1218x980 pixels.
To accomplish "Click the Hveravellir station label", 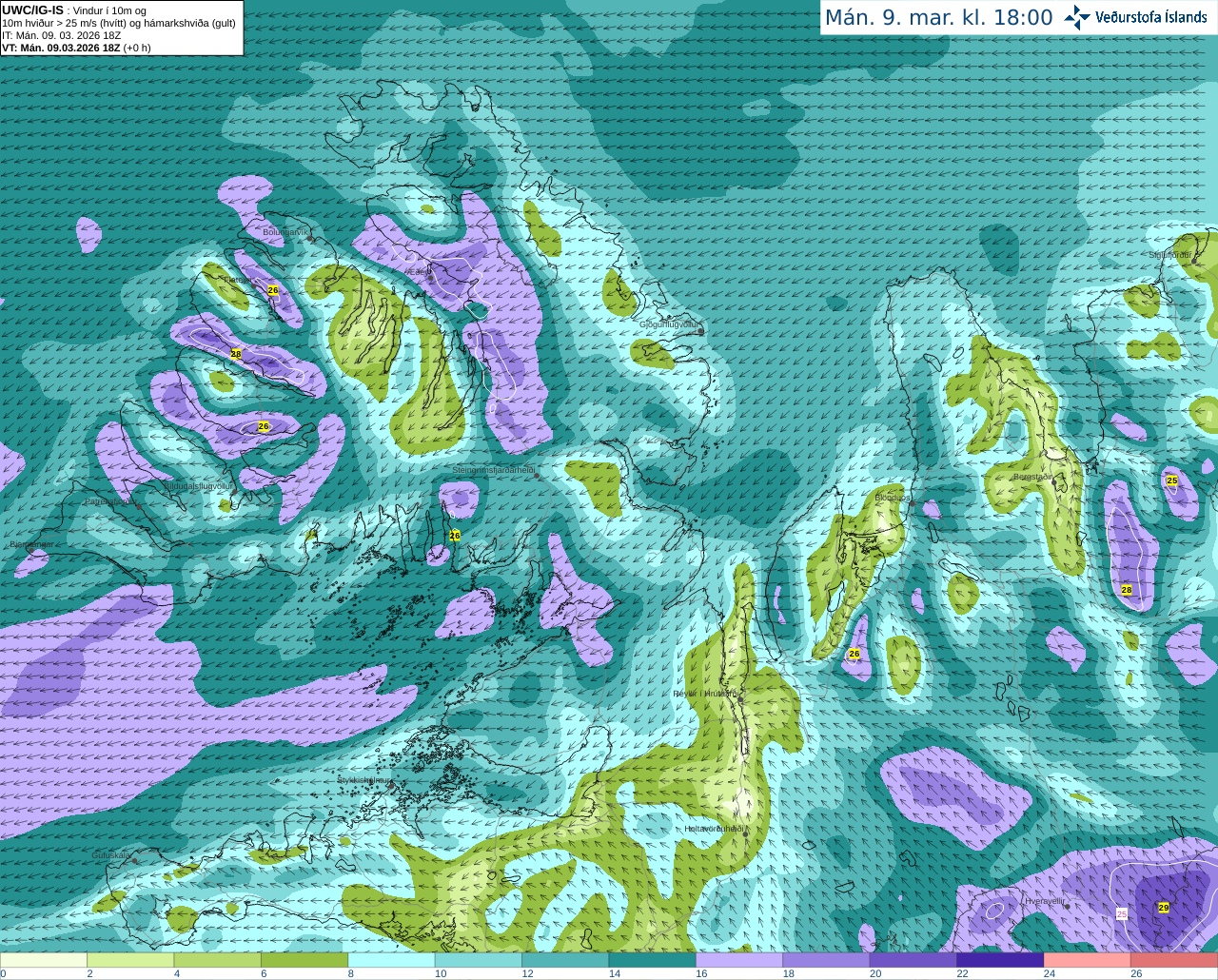I will 1045,900.
